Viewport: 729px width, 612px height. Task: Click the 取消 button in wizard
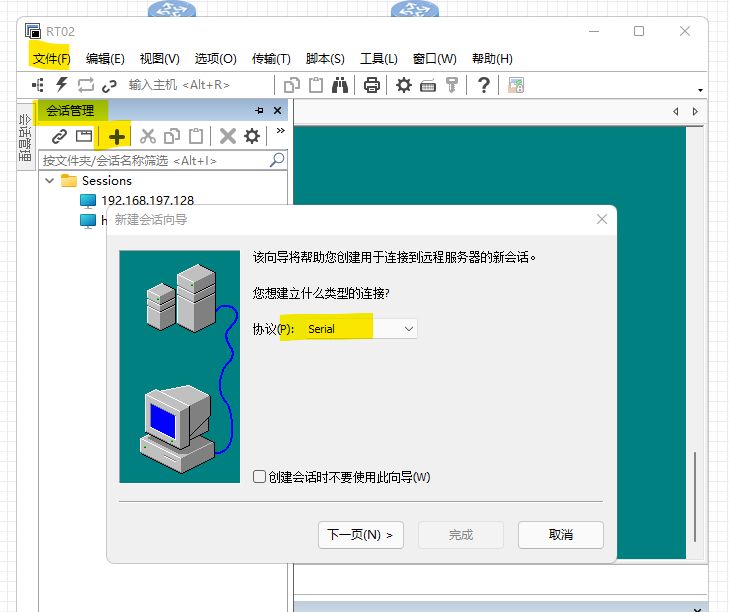(x=560, y=535)
